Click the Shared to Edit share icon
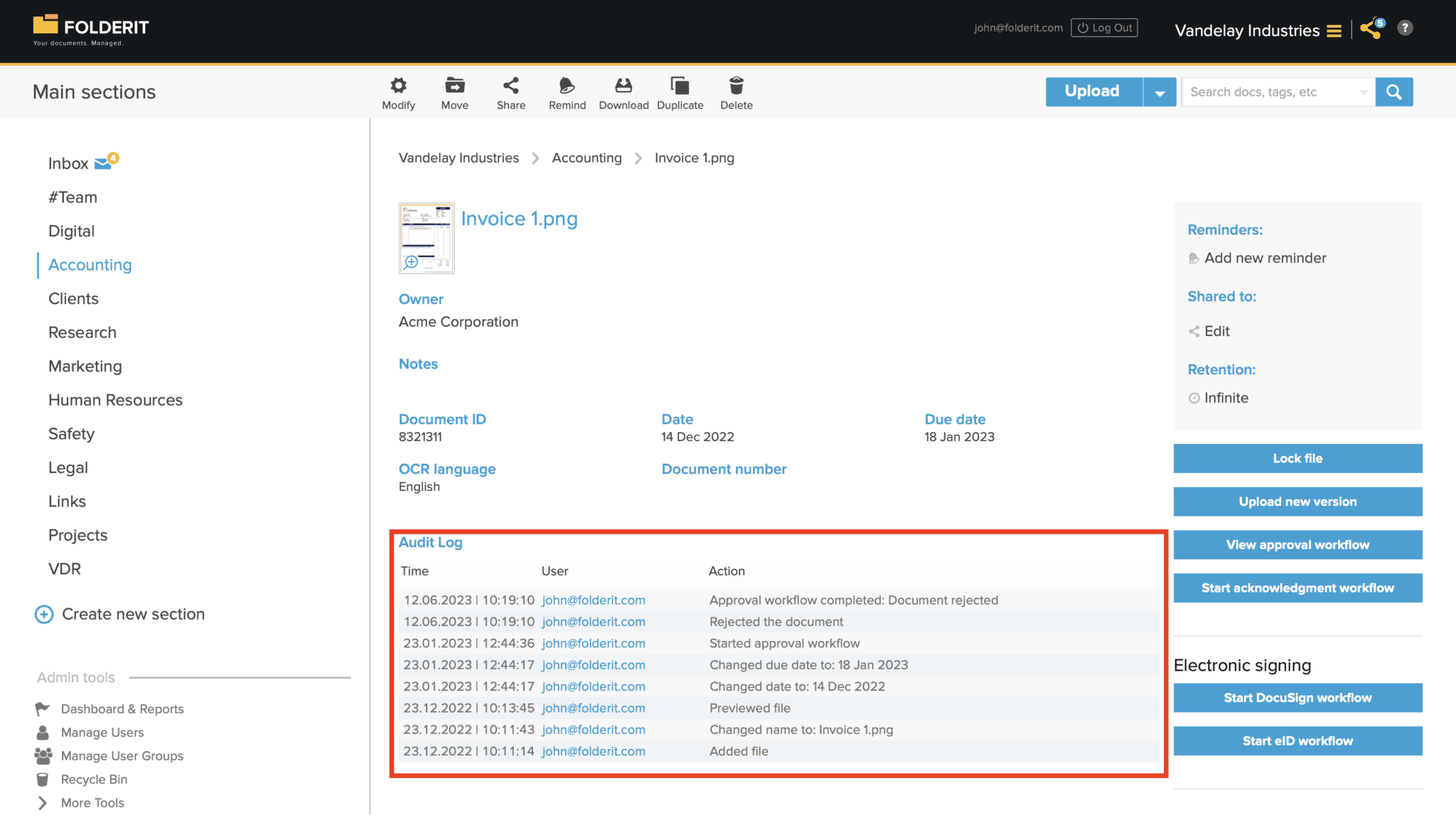 (1194, 331)
